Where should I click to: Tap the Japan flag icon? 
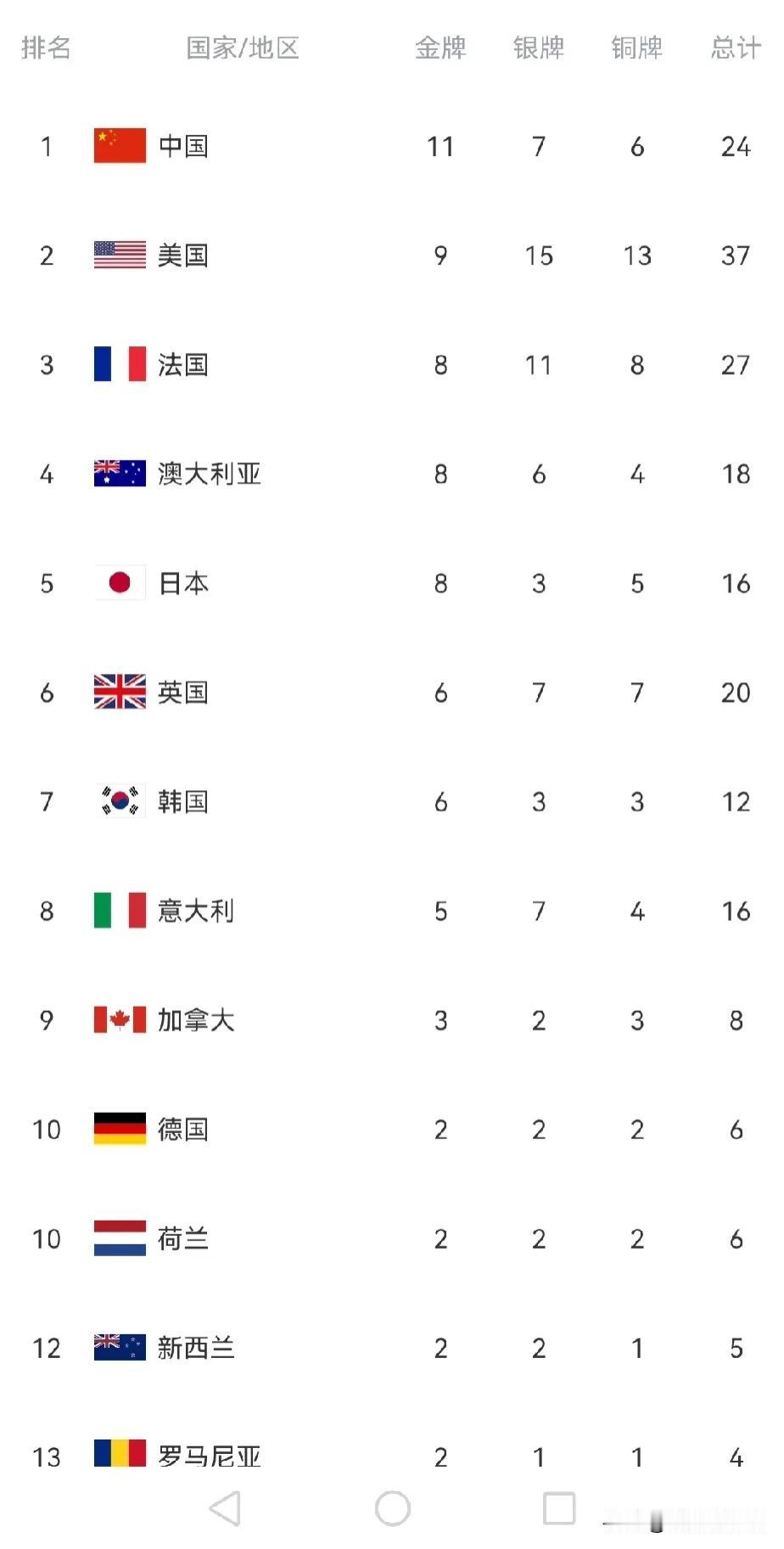click(x=120, y=582)
